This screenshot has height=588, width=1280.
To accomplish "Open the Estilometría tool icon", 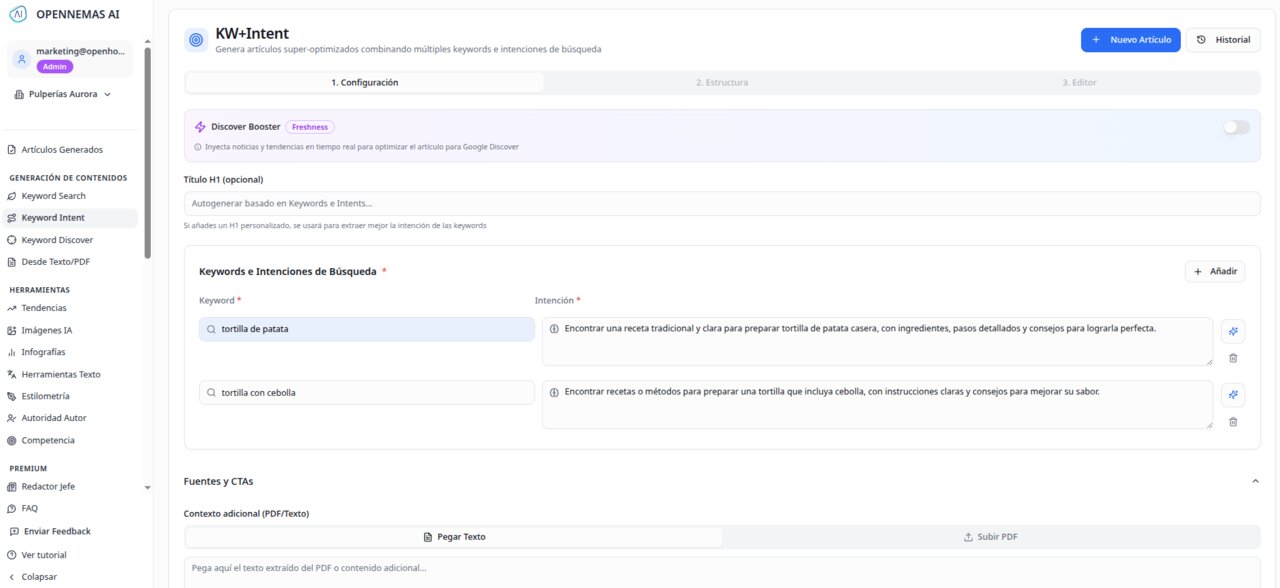I will 12,395.
